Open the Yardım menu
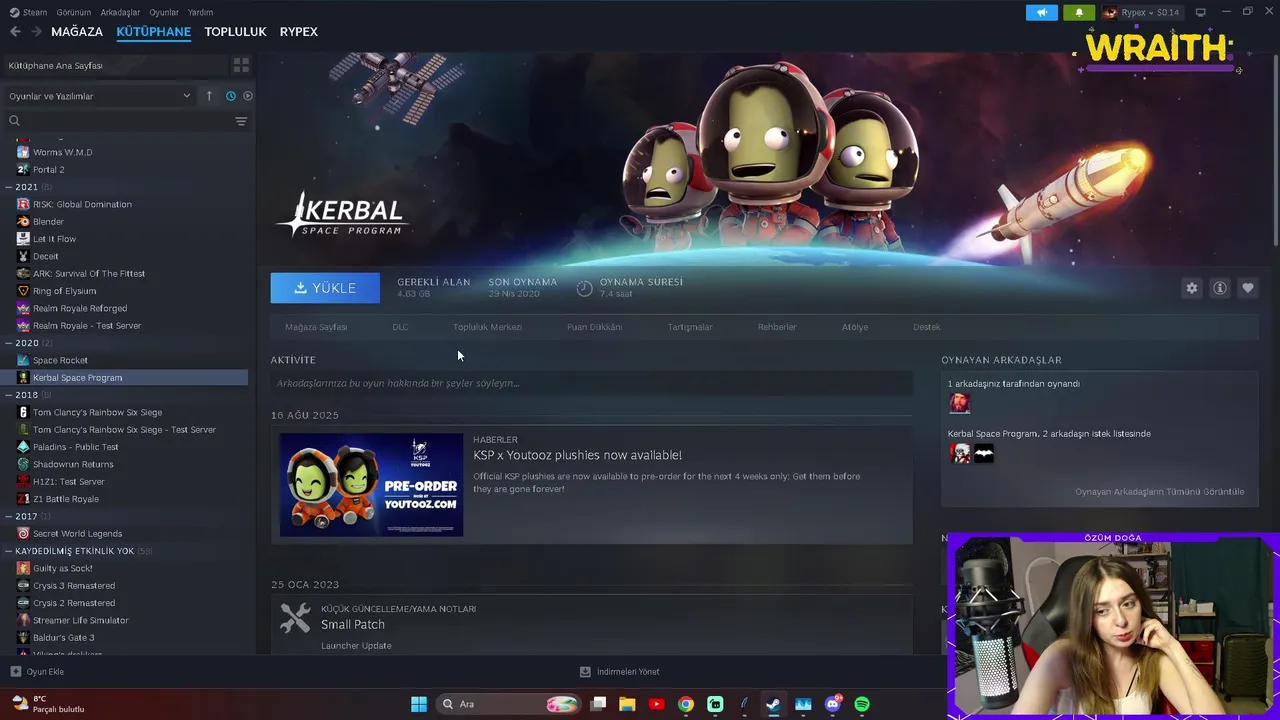The image size is (1280, 720). 200,12
